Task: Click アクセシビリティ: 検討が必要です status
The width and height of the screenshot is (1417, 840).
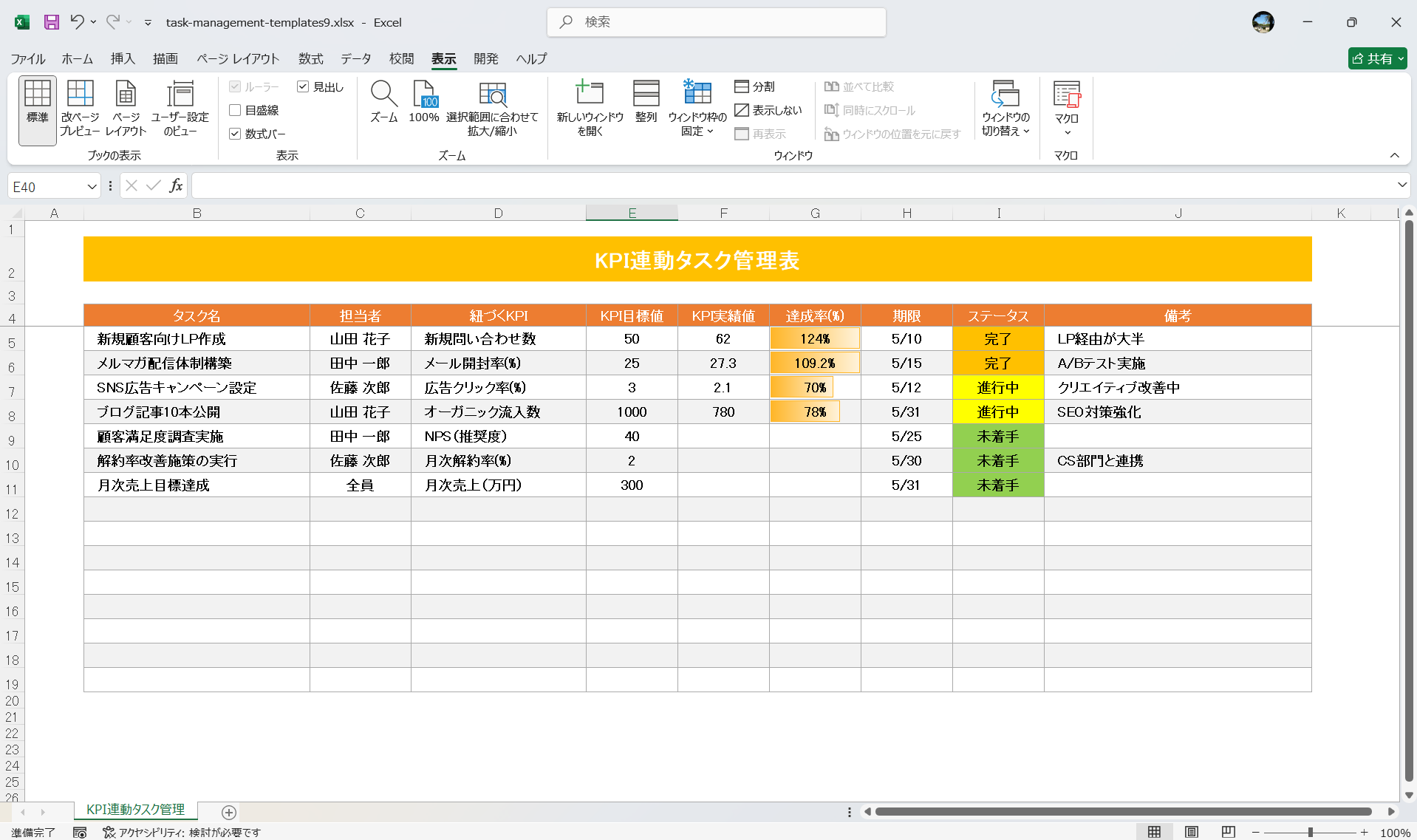Action: coord(182,833)
